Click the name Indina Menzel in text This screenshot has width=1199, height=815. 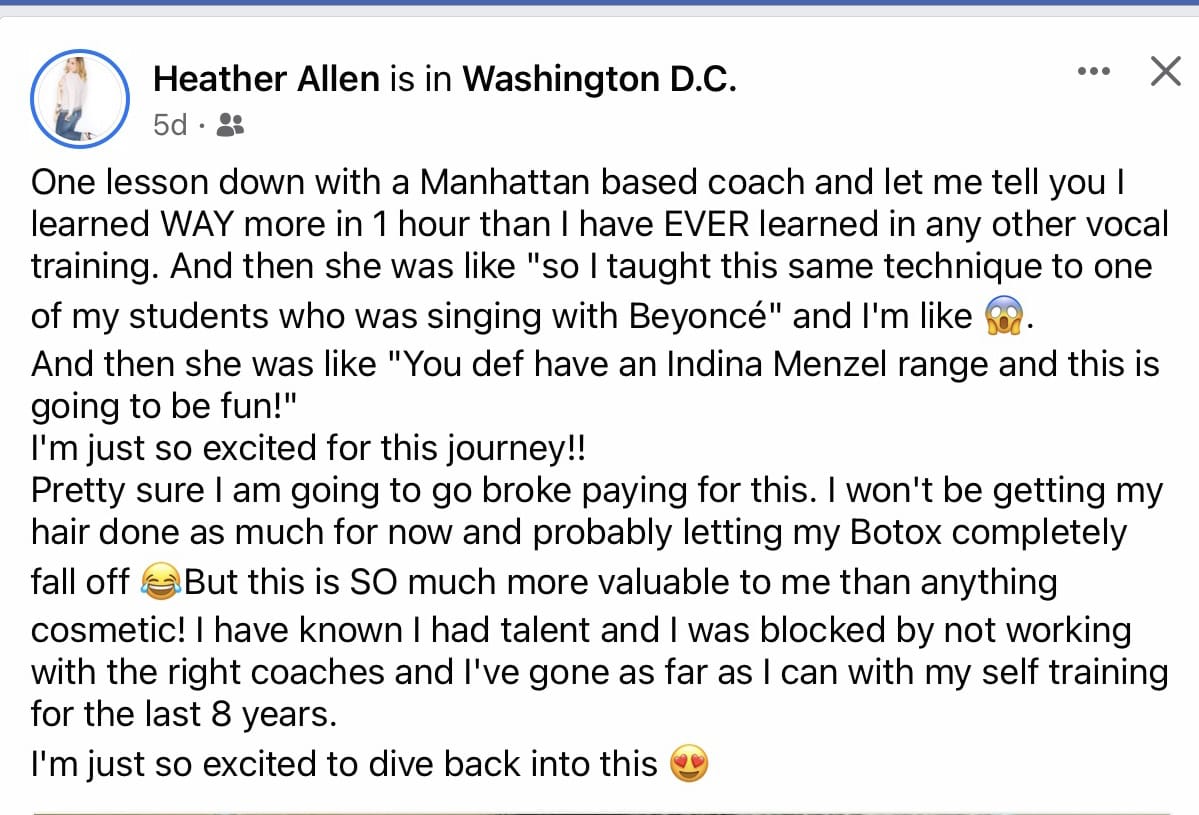tap(776, 364)
